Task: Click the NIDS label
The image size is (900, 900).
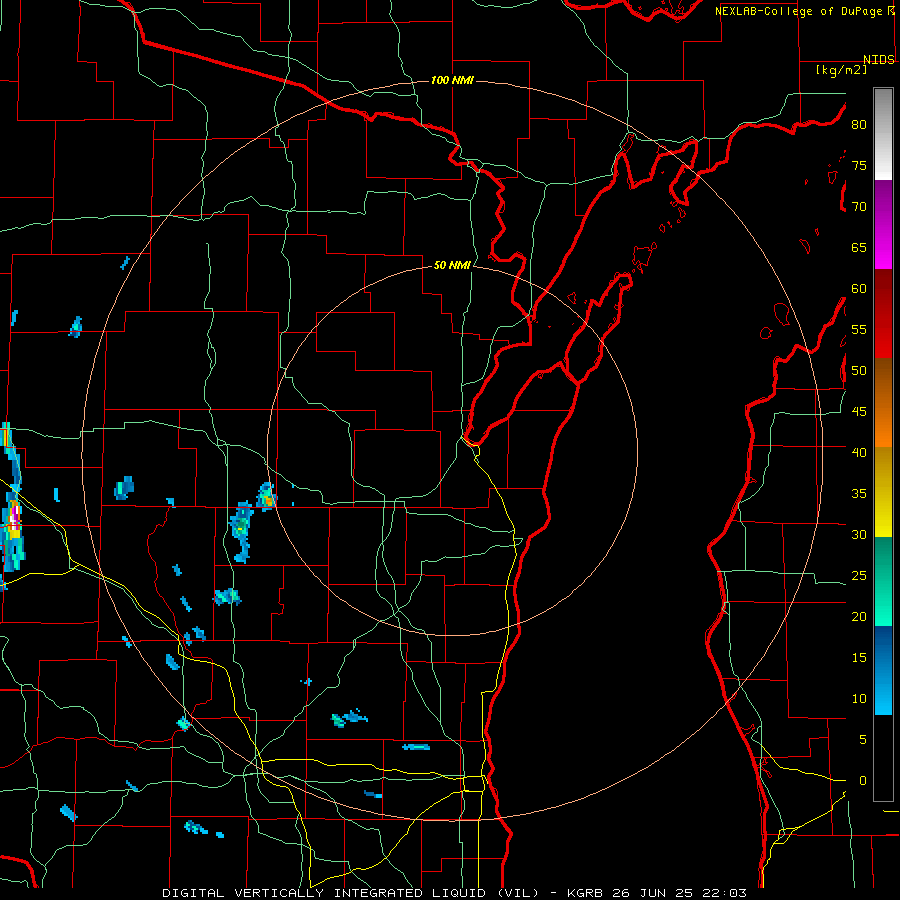Action: click(x=878, y=60)
